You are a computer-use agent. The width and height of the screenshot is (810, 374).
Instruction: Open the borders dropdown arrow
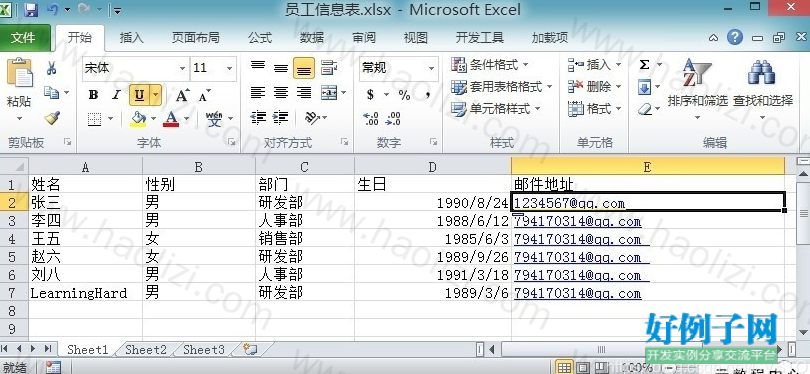pyautogui.click(x=110, y=119)
